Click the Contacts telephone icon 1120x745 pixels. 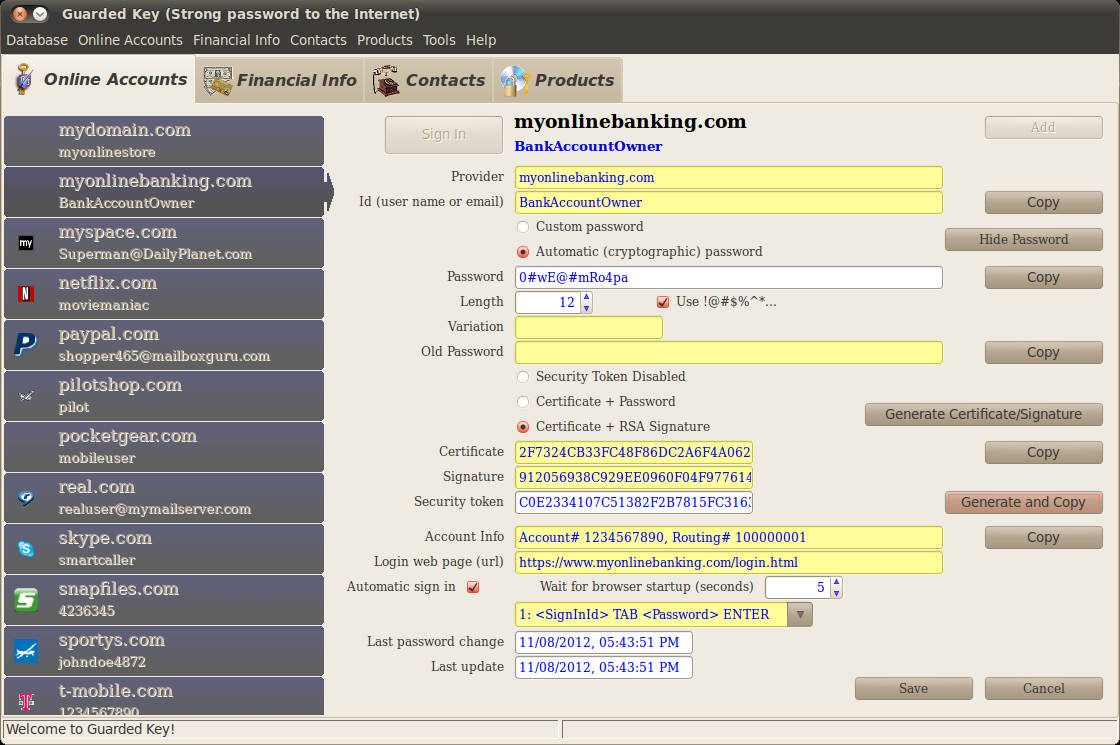pos(386,80)
